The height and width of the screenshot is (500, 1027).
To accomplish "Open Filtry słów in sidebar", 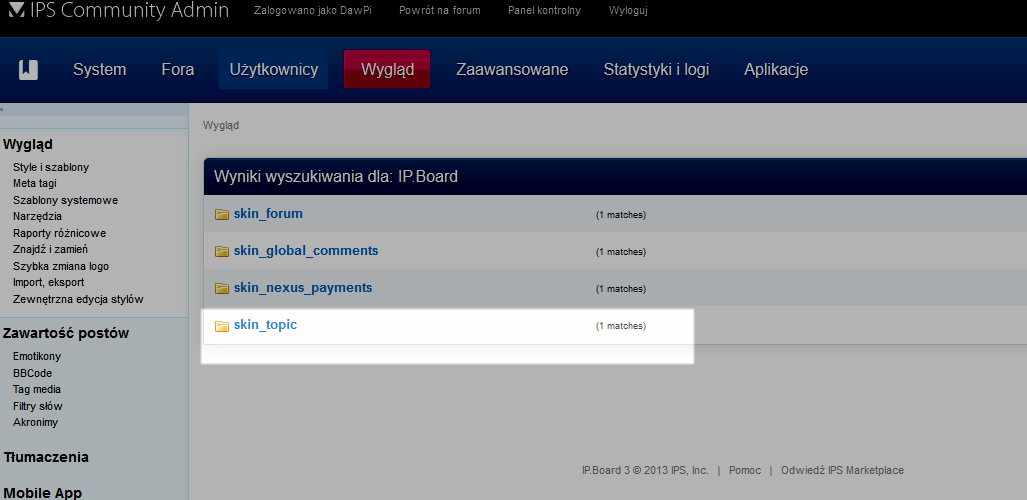I will point(37,406).
